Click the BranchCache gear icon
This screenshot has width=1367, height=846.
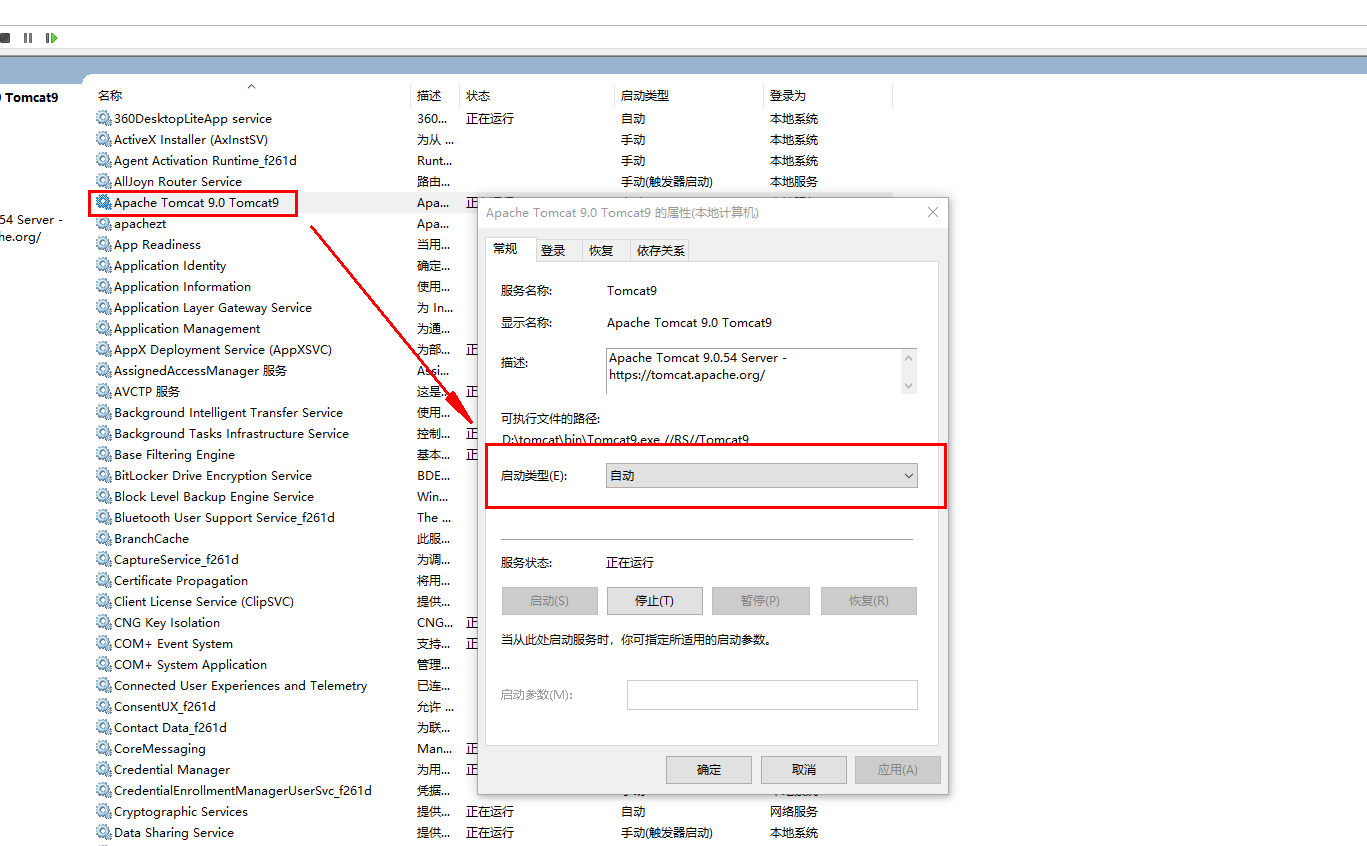click(104, 538)
